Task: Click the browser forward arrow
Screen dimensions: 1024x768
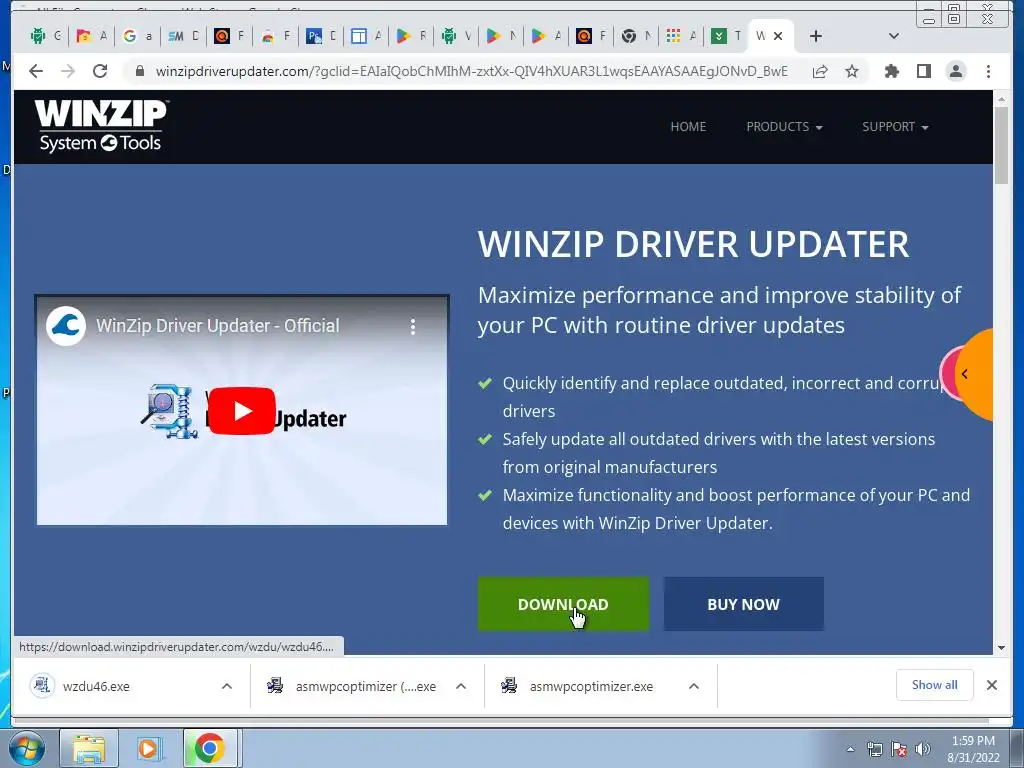Action: pos(68,71)
